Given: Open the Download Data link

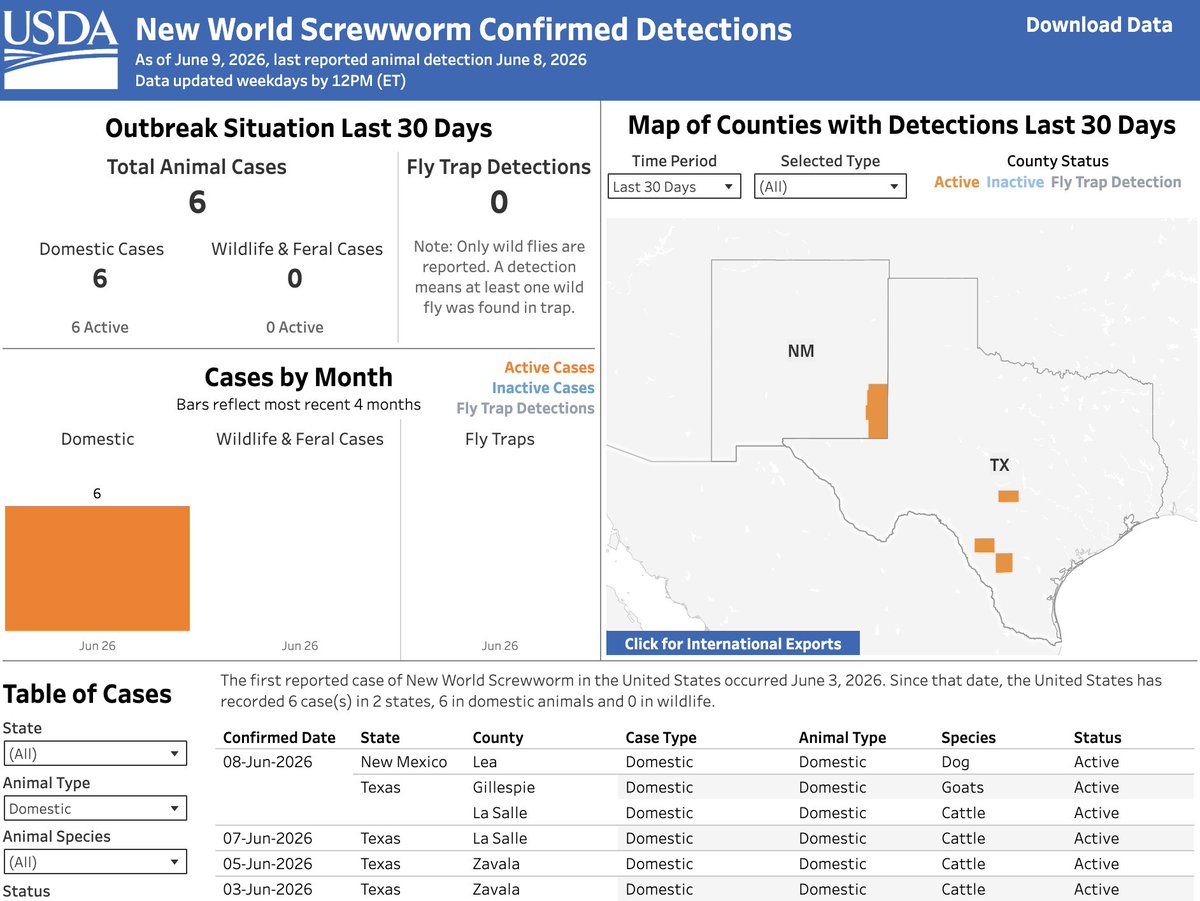Looking at the screenshot, I should tap(1099, 25).
